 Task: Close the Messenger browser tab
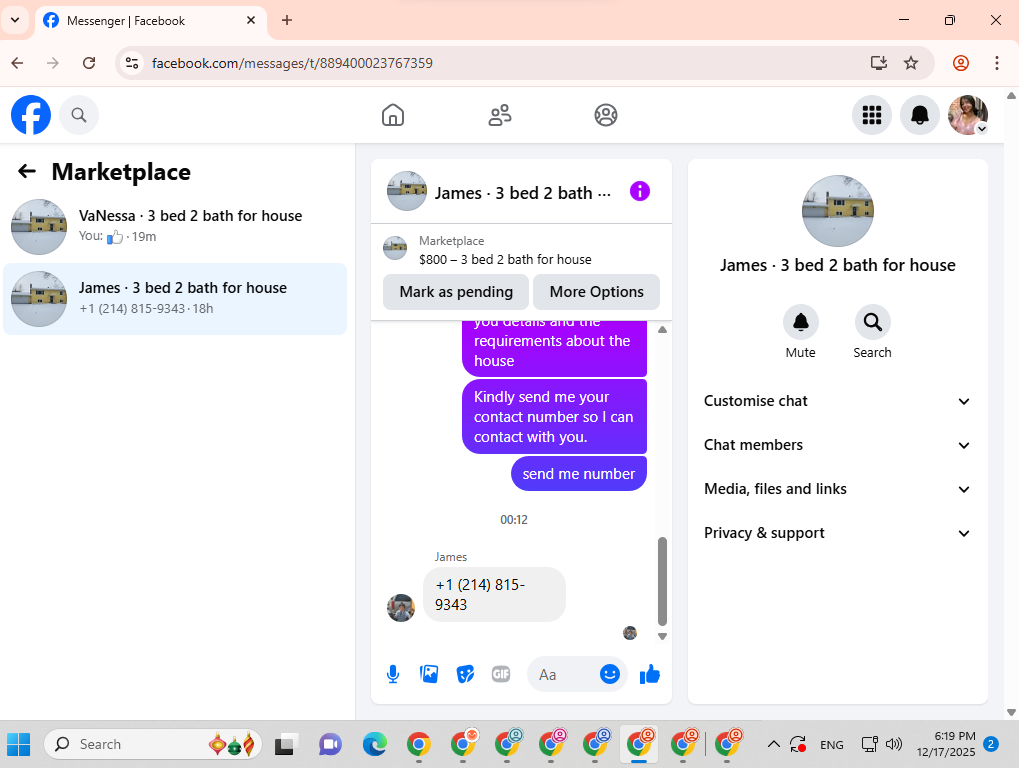coord(251,20)
